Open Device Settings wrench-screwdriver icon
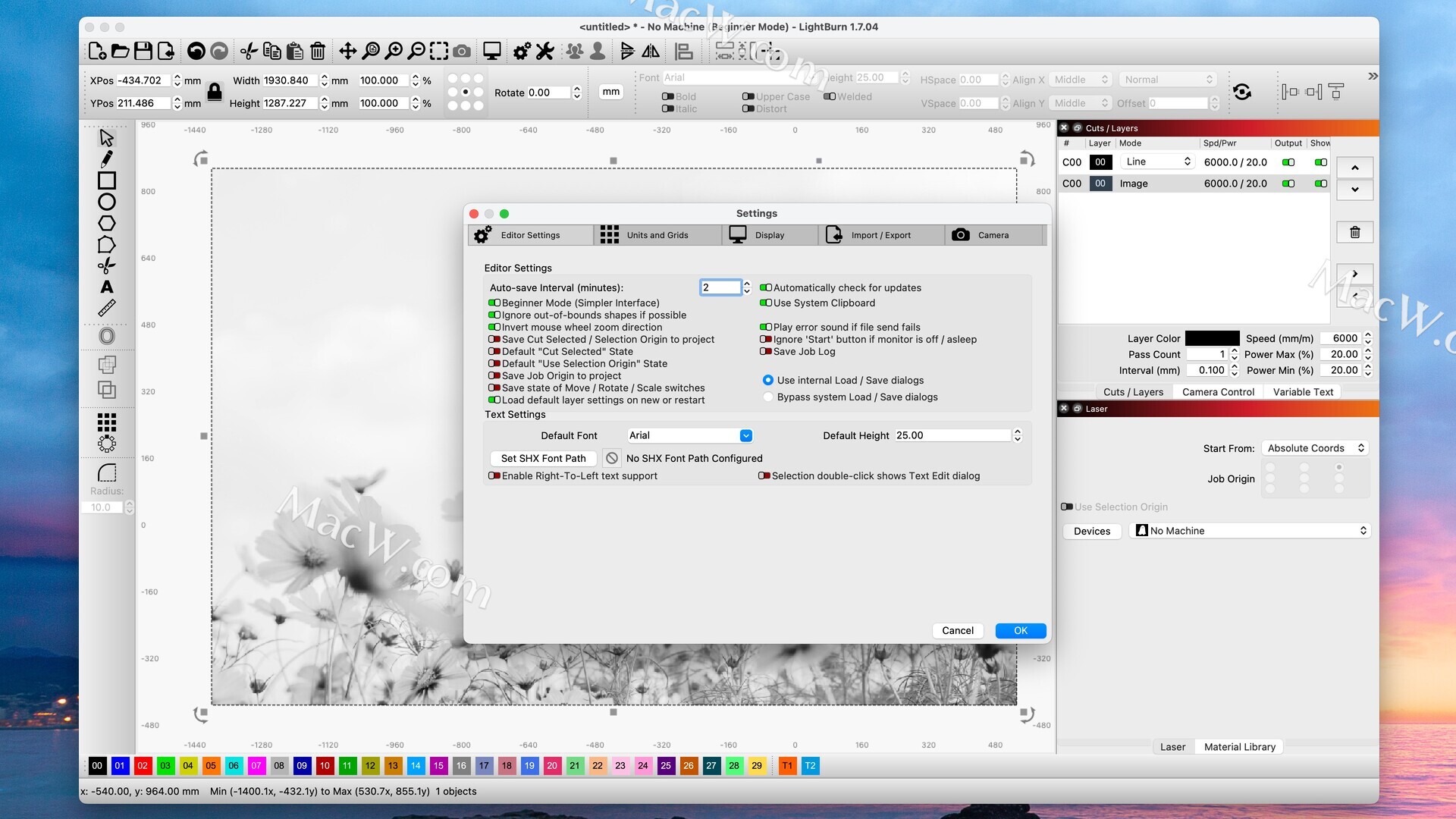Screen dimensions: 1456x819 pos(545,51)
